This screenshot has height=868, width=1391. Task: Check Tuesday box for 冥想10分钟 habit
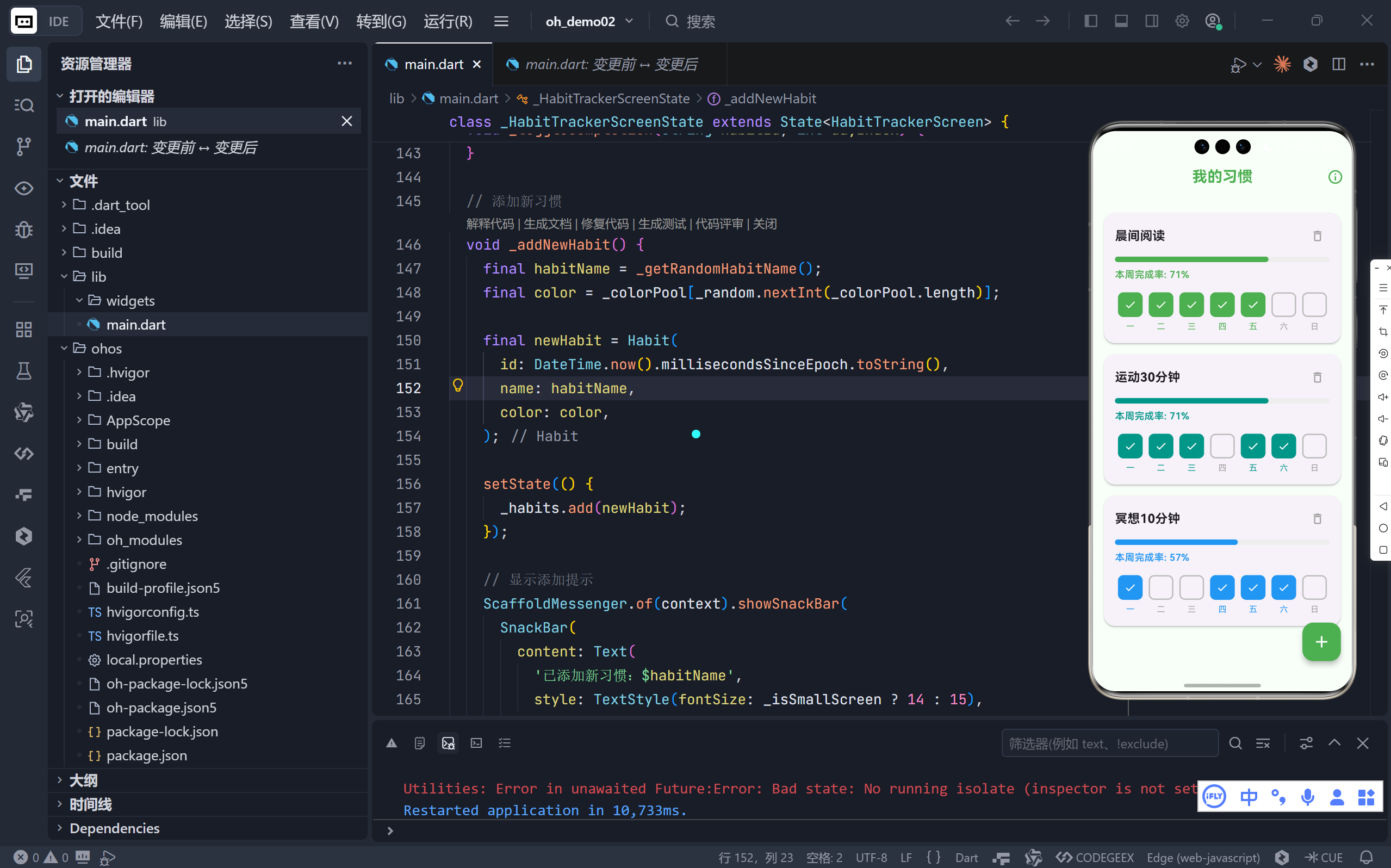(x=1160, y=587)
